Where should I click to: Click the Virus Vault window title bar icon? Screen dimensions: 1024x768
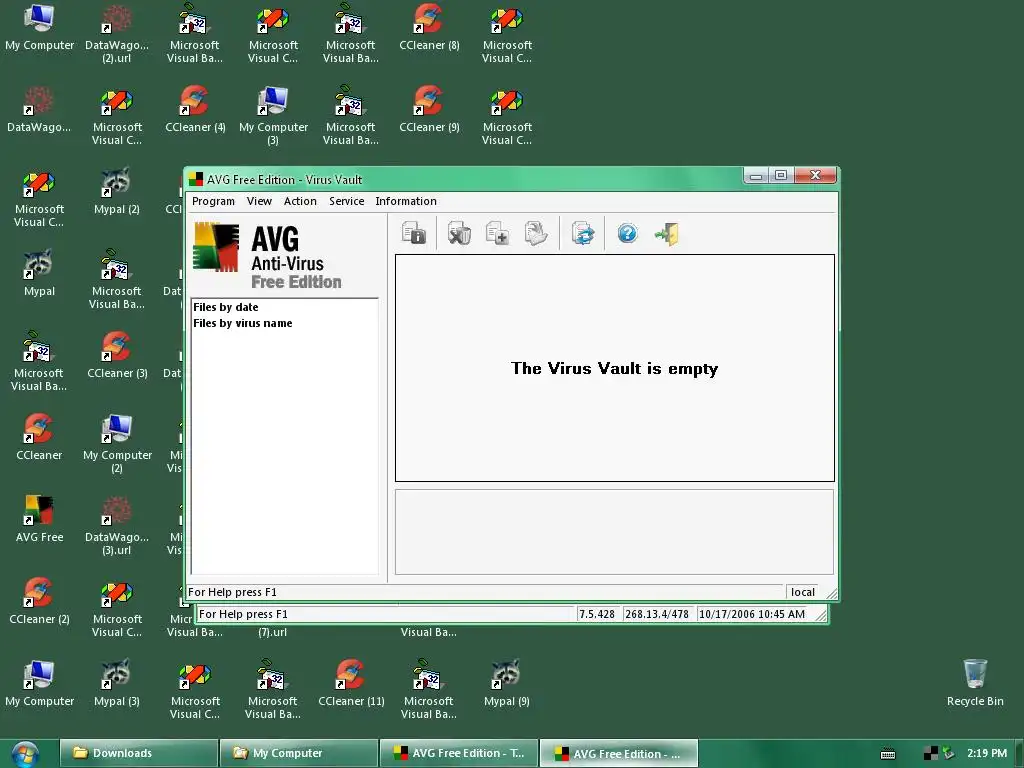coord(196,179)
